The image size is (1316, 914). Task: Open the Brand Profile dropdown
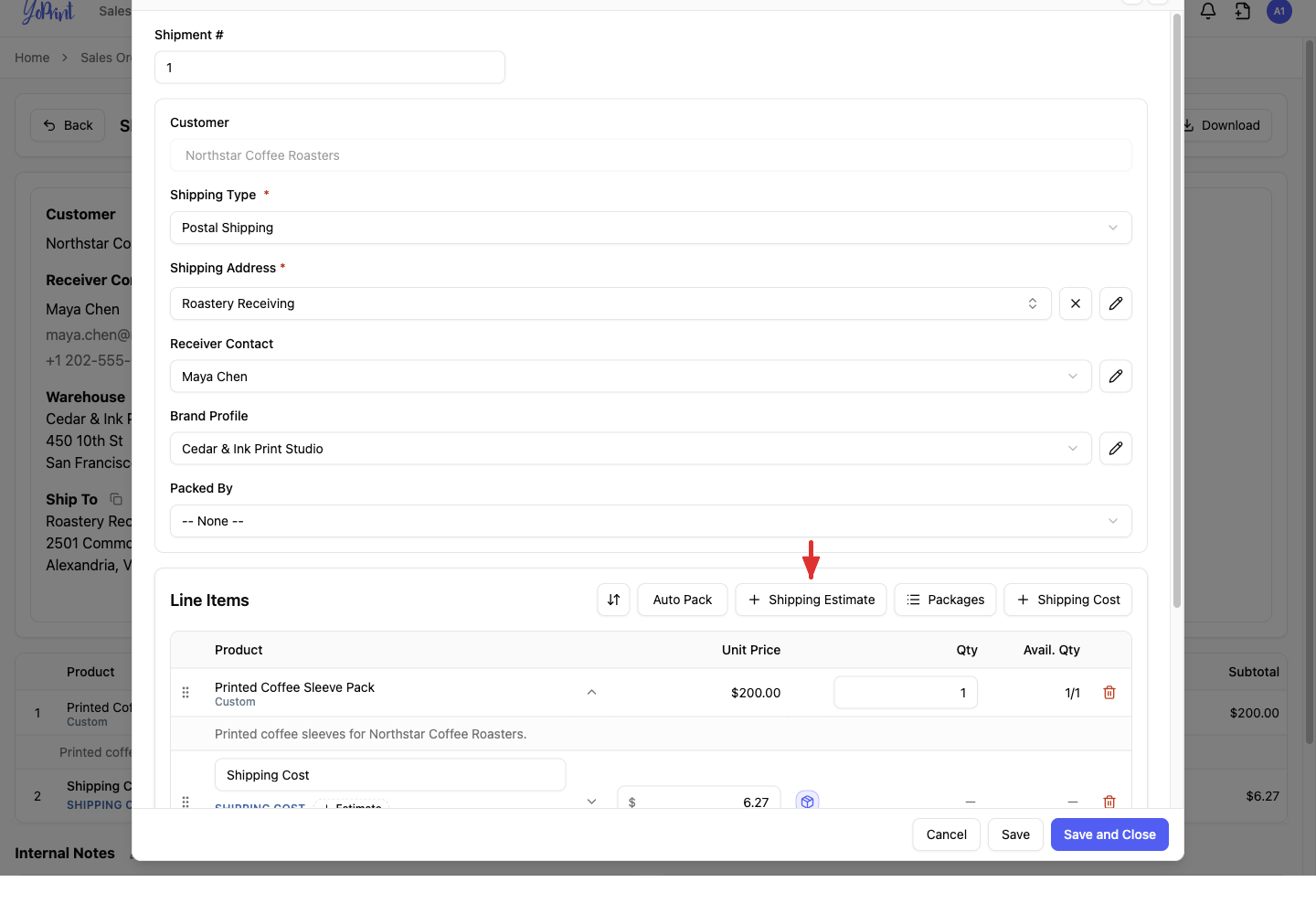point(631,448)
